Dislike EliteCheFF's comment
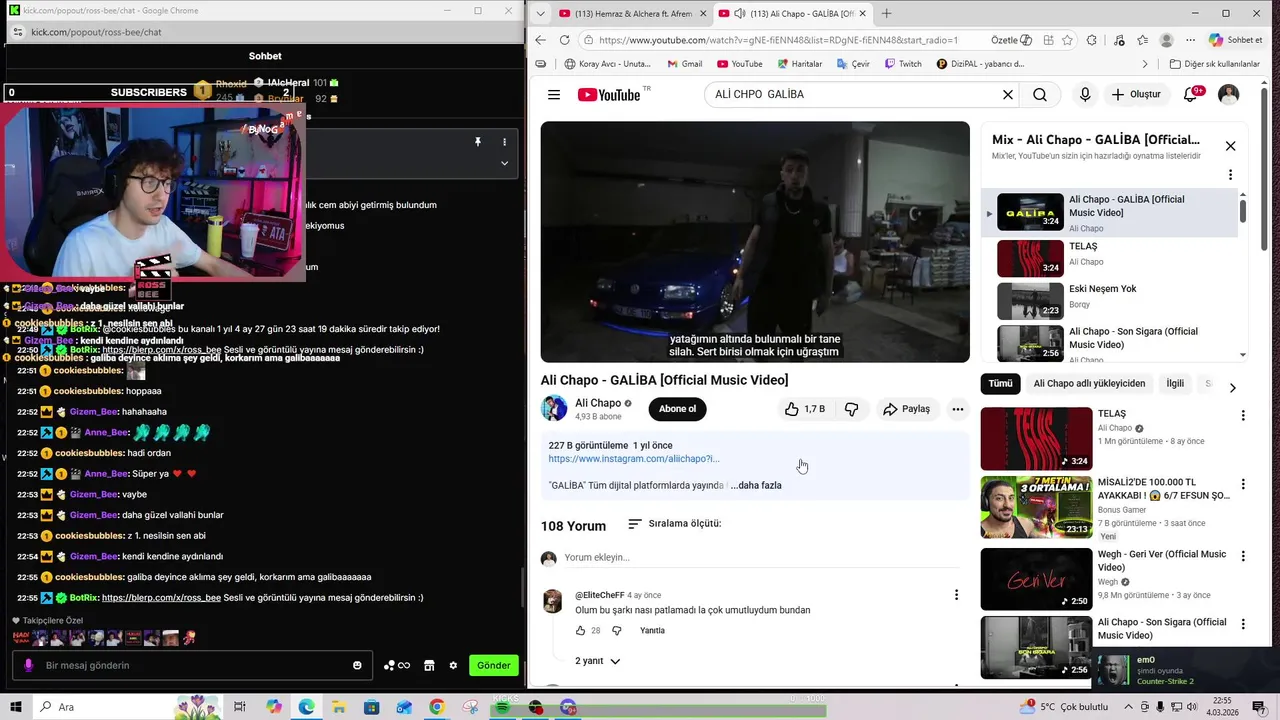This screenshot has height=720, width=1280. [616, 631]
